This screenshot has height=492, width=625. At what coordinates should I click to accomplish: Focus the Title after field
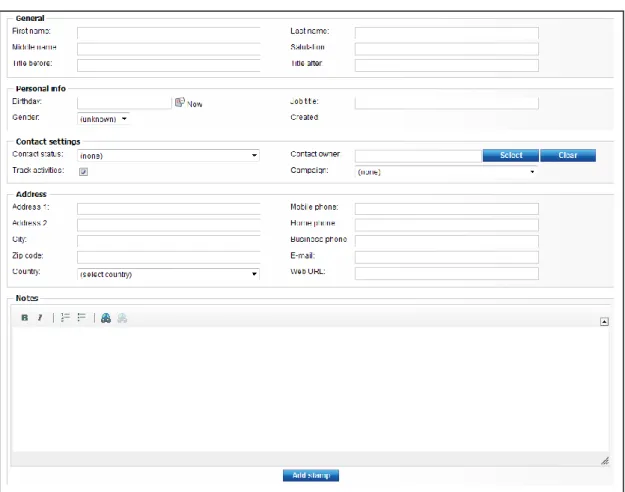[x=447, y=65]
